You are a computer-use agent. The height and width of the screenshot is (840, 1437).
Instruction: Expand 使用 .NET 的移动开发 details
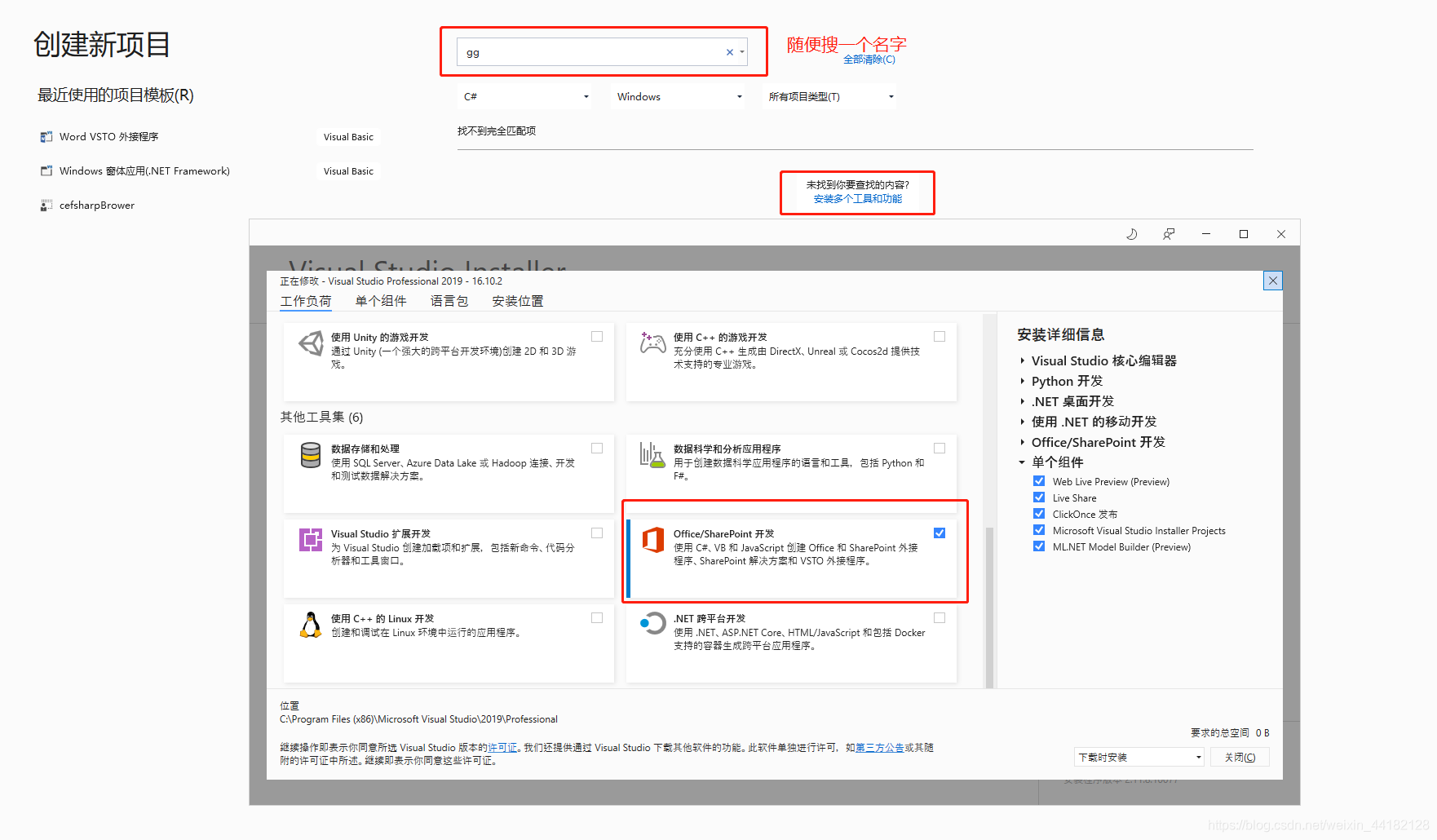[x=1023, y=422]
